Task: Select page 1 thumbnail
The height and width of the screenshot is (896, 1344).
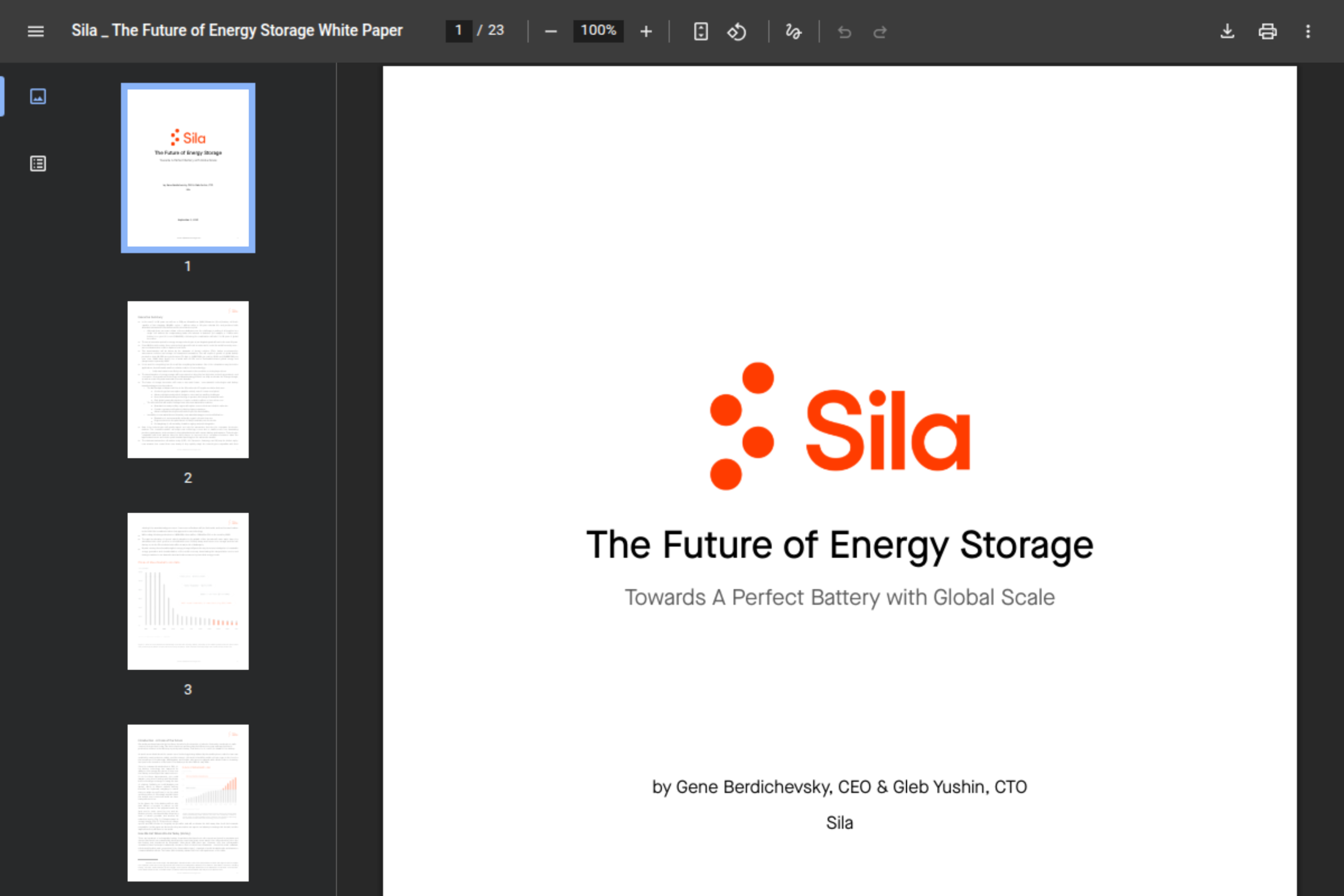Action: (x=188, y=167)
